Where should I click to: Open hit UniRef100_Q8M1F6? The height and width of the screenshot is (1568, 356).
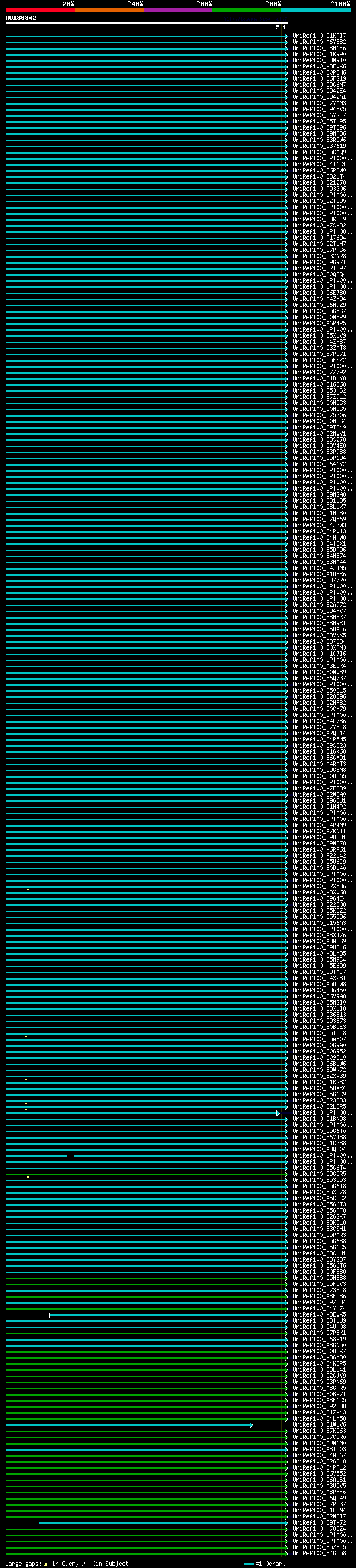[x=319, y=48]
